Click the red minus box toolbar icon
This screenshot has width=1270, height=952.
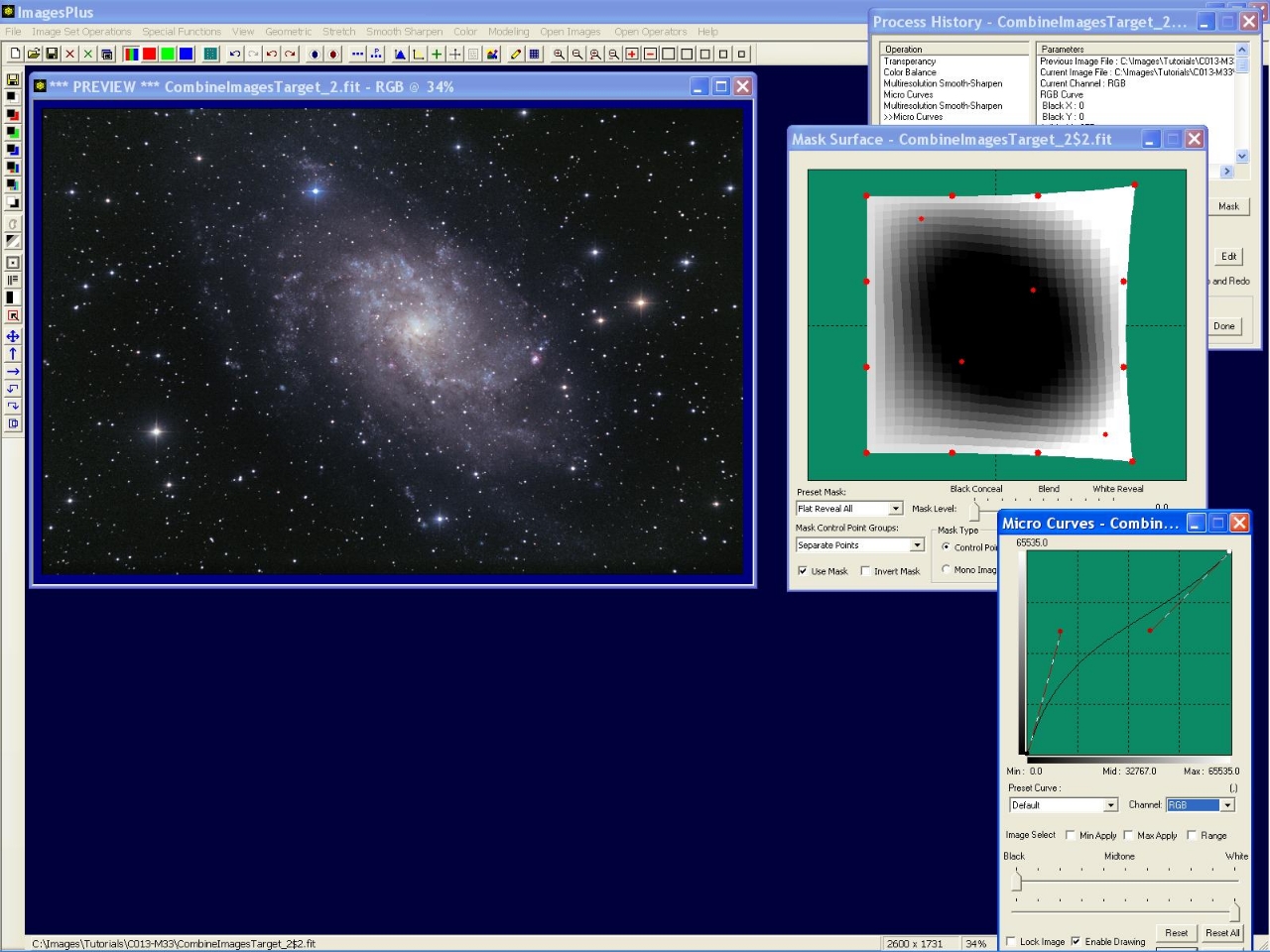(x=650, y=55)
